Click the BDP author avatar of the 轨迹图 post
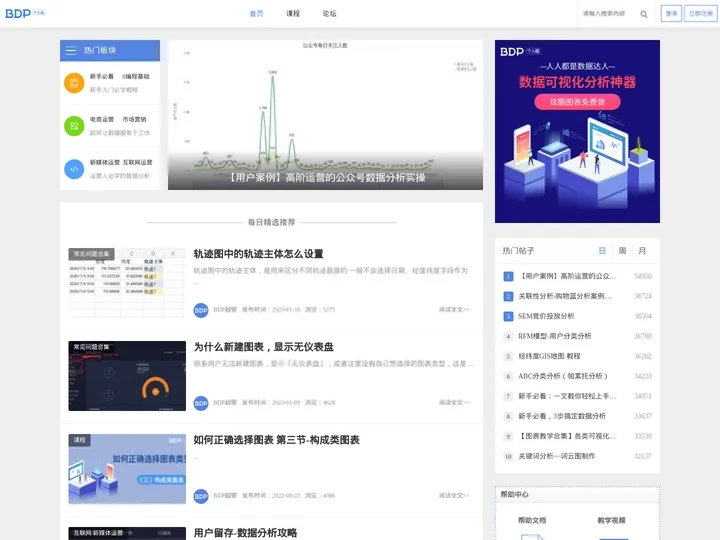720x540 pixels. tap(201, 310)
